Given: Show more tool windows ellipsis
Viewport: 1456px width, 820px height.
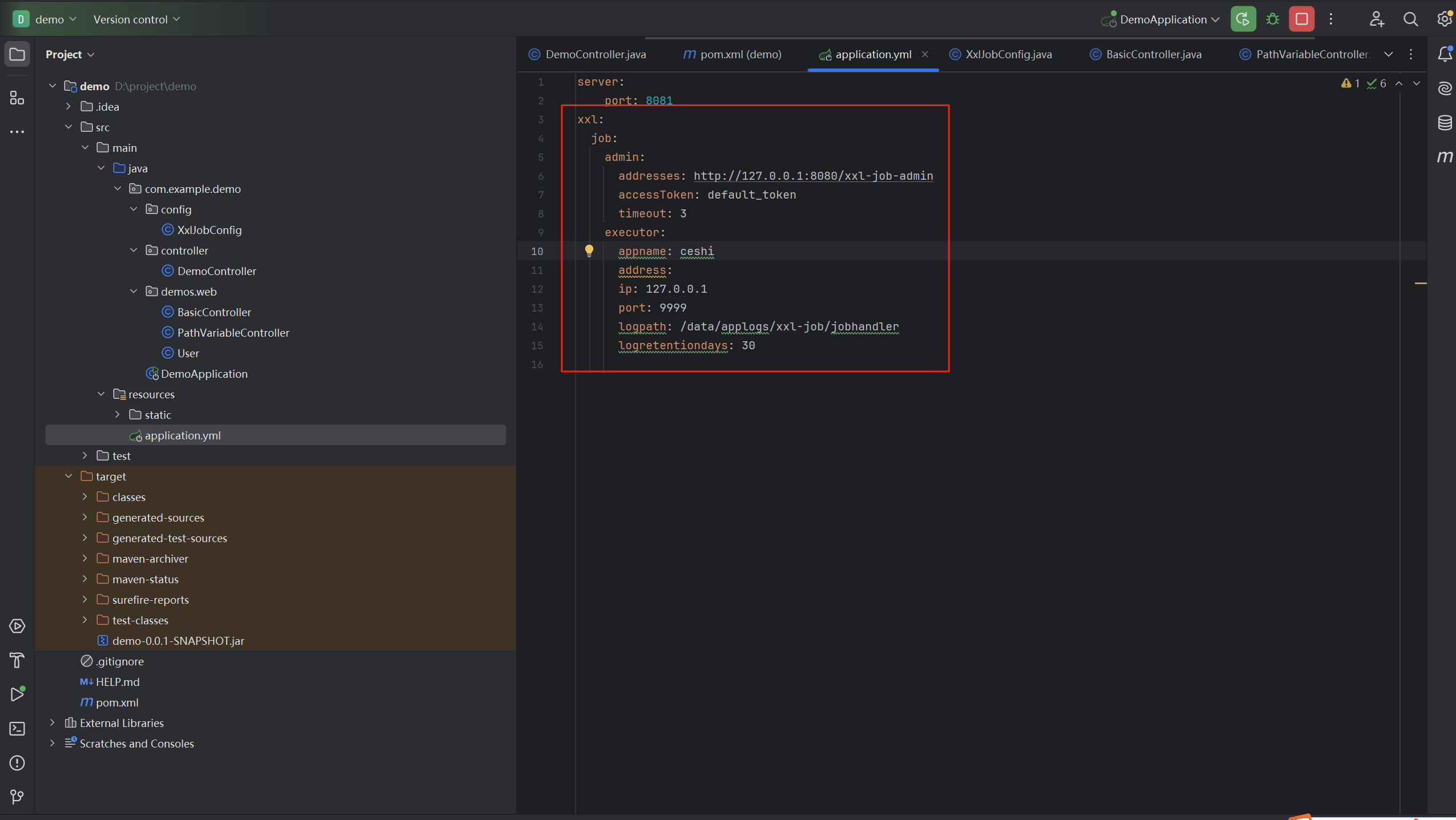Looking at the screenshot, I should pyautogui.click(x=17, y=132).
